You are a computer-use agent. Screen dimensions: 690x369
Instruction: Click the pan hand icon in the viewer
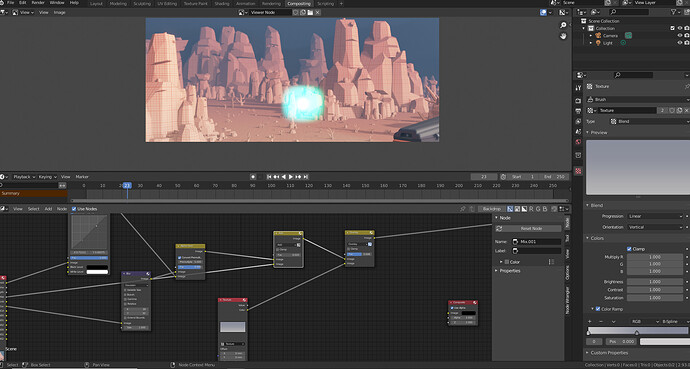coord(563,37)
